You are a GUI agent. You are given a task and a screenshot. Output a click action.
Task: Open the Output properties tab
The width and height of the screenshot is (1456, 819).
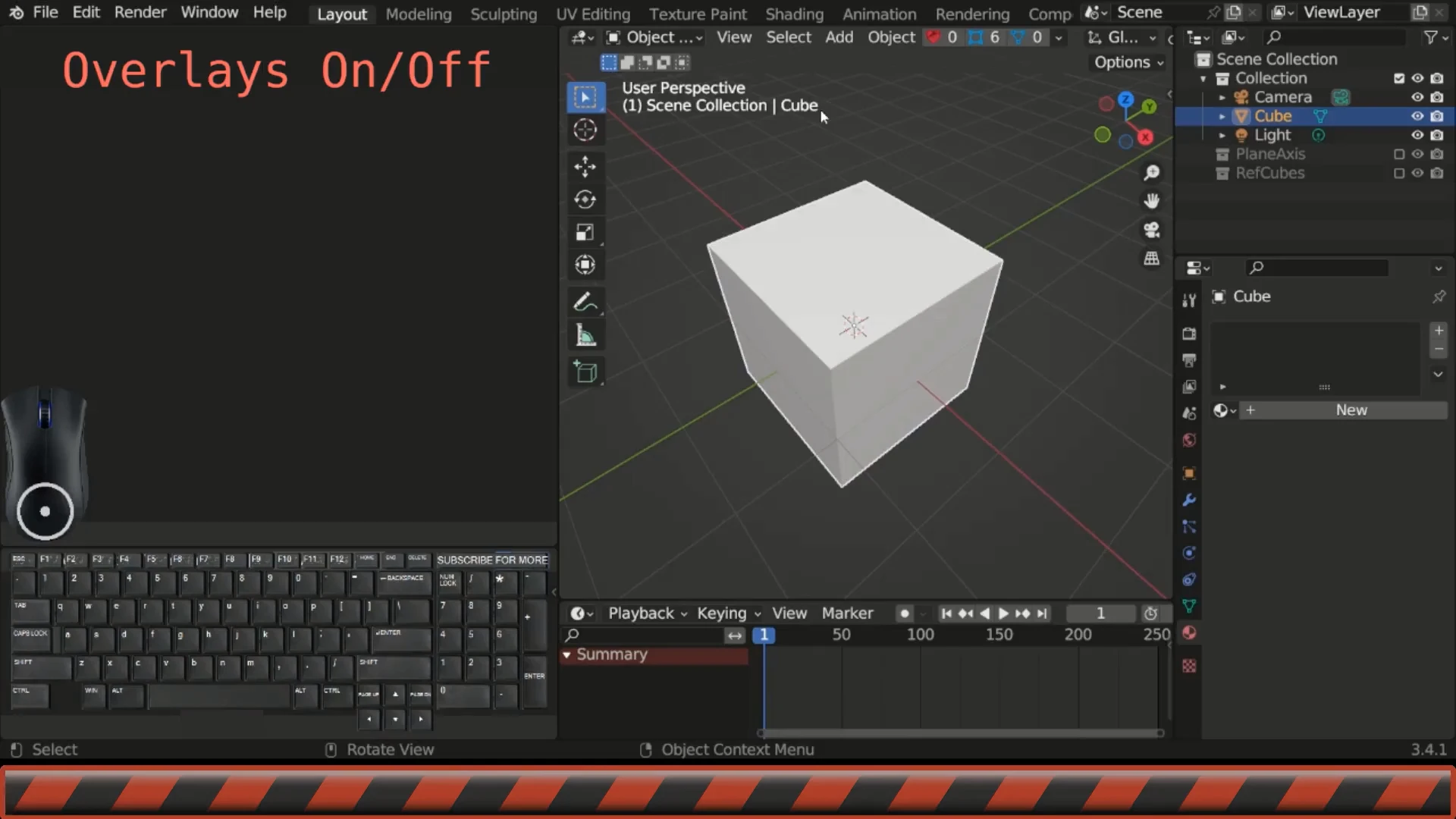coord(1189,360)
